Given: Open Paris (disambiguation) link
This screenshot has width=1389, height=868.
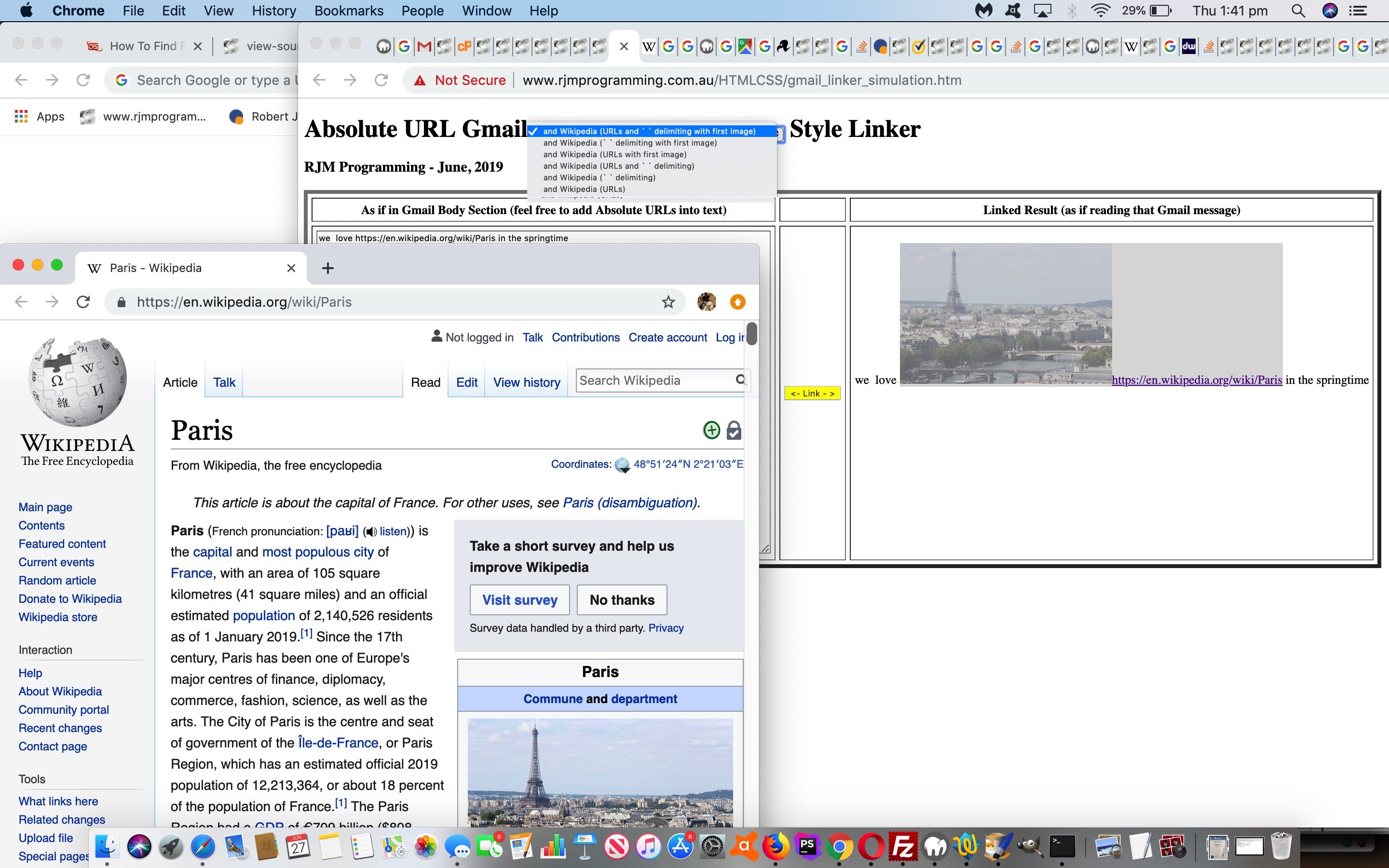Looking at the screenshot, I should (630, 503).
